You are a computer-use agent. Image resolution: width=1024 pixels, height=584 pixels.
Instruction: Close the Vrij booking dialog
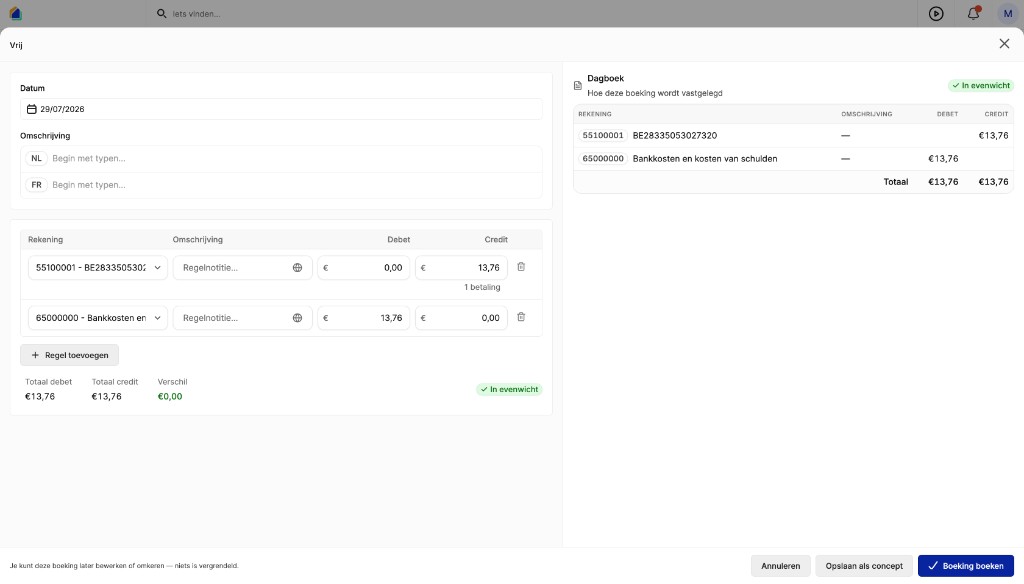[x=1004, y=44]
